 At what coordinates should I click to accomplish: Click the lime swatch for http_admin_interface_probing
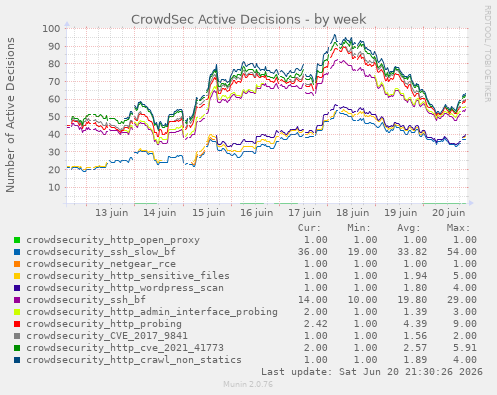tap(17, 312)
